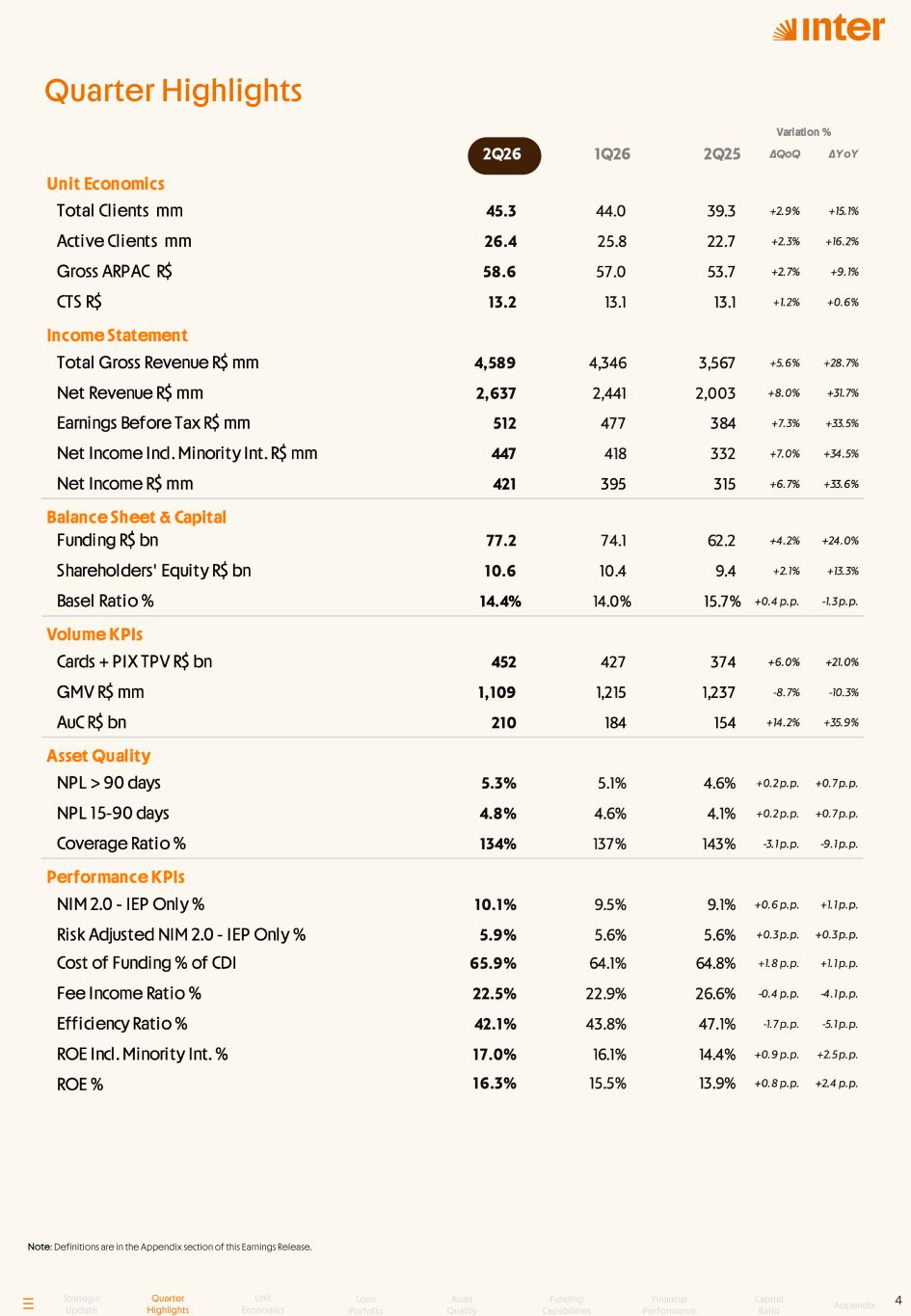The image size is (911, 1316).
Task: Open the hamburger menu icon
Action: pyautogui.click(x=28, y=1303)
